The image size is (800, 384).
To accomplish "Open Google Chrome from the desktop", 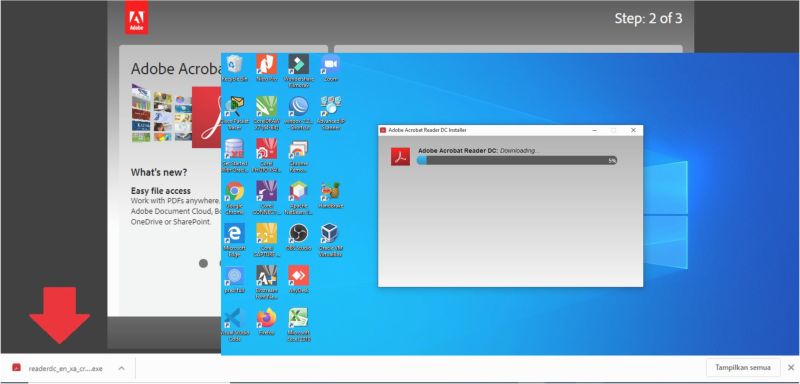I will [234, 197].
